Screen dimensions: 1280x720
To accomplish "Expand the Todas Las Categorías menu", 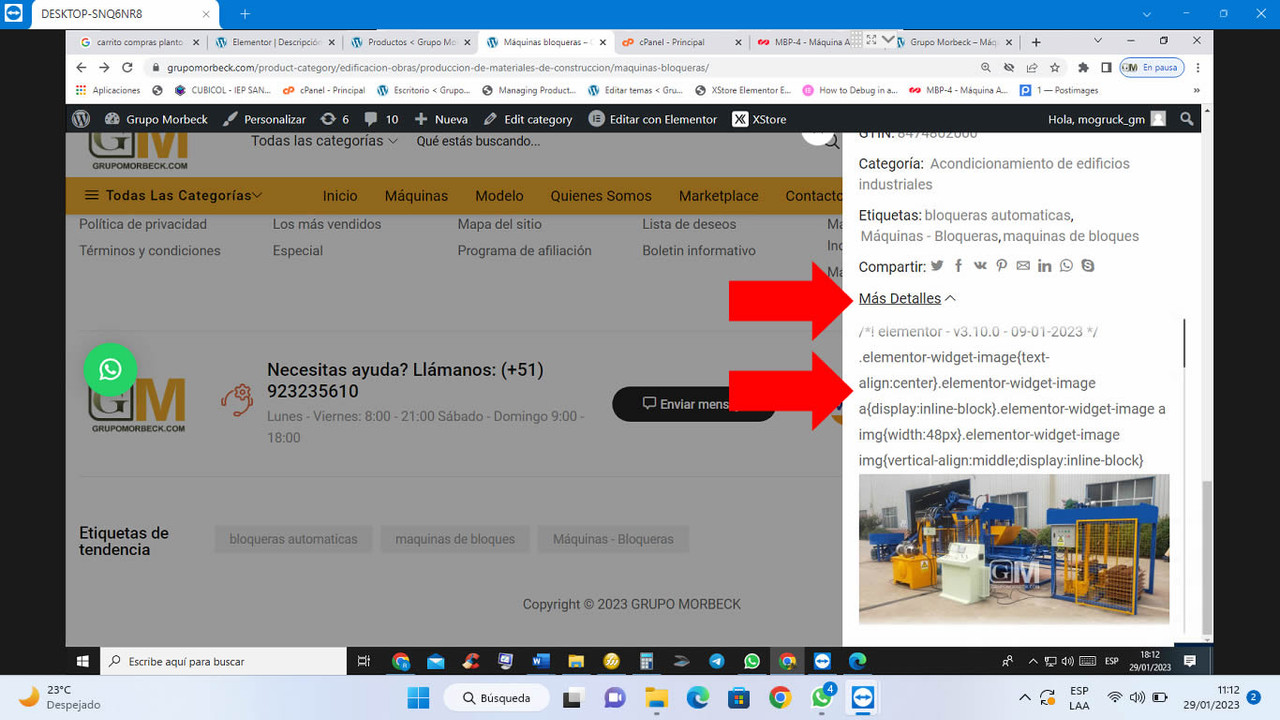I will tap(173, 196).
